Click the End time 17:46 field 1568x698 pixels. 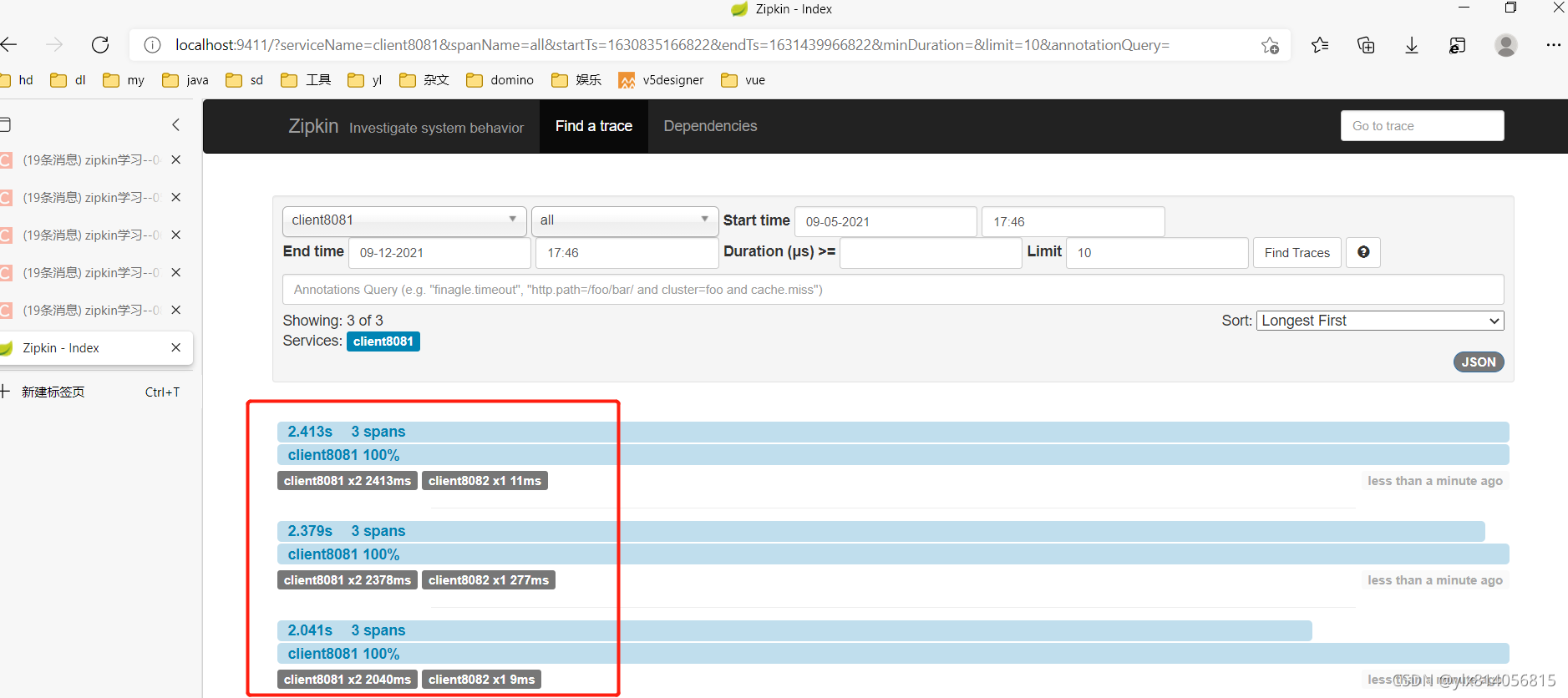[627, 252]
